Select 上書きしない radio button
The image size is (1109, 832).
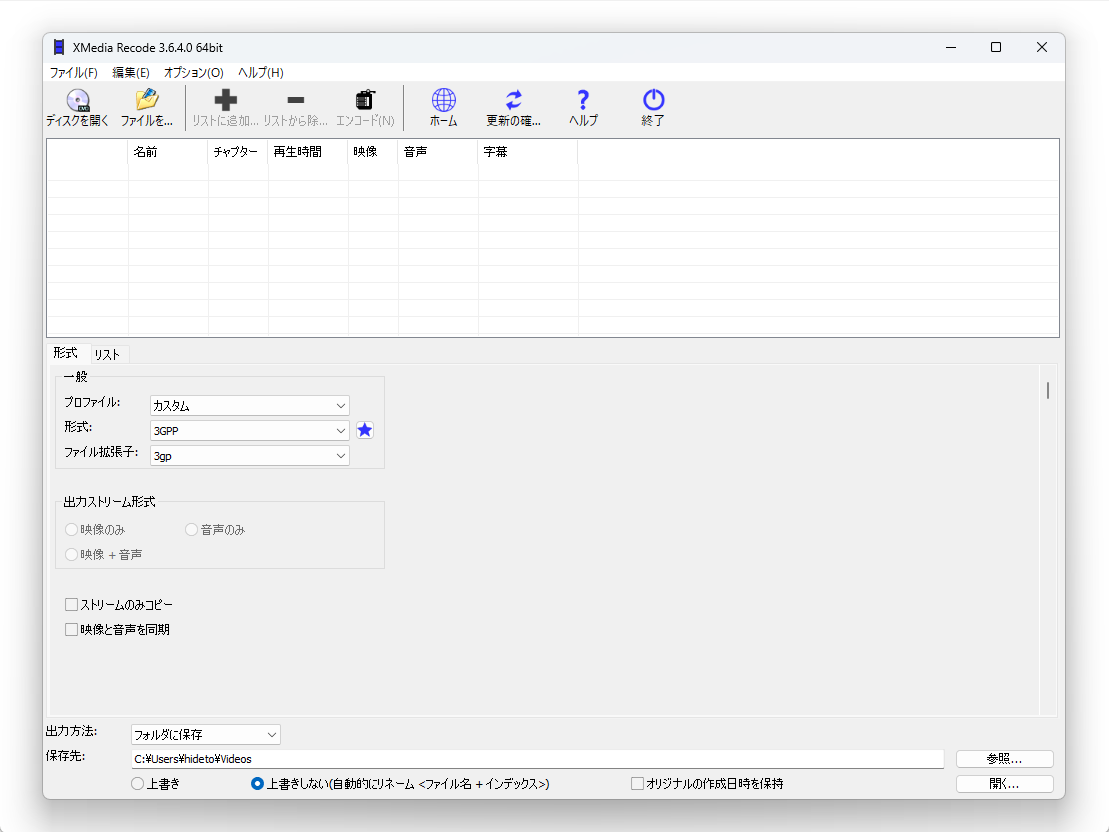pyautogui.click(x=257, y=784)
